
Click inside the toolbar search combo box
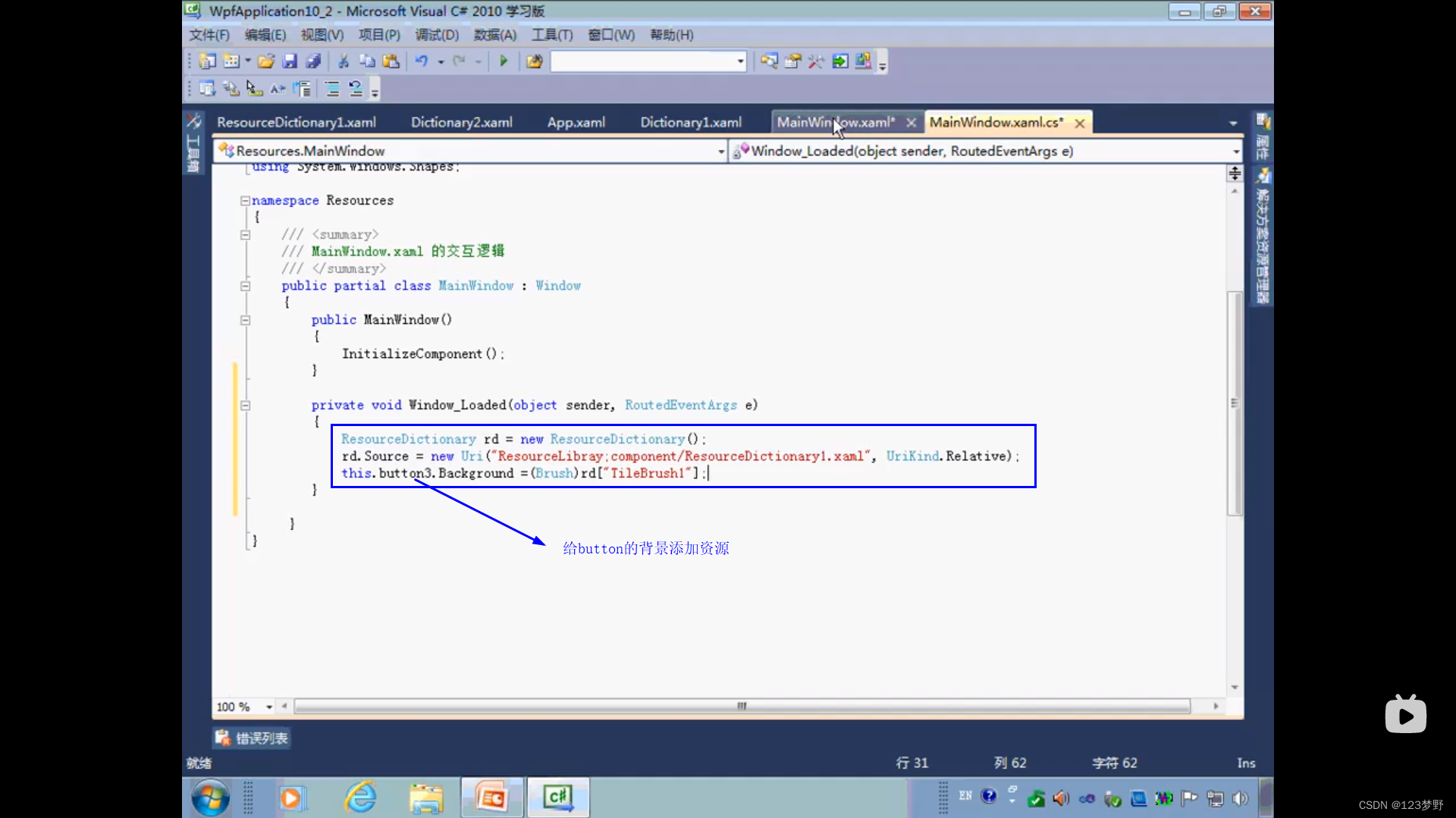[643, 61]
